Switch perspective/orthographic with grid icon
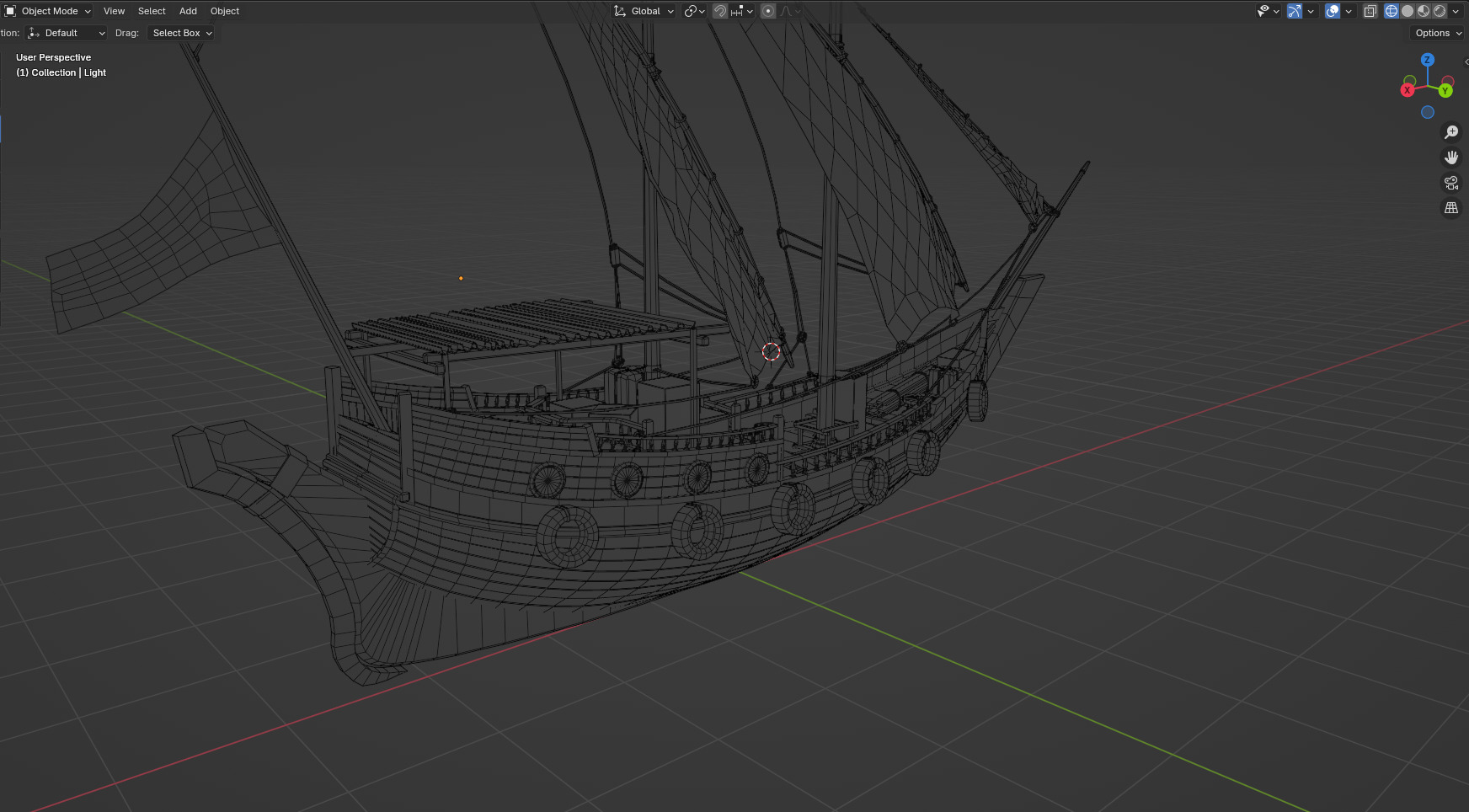 coord(1451,208)
